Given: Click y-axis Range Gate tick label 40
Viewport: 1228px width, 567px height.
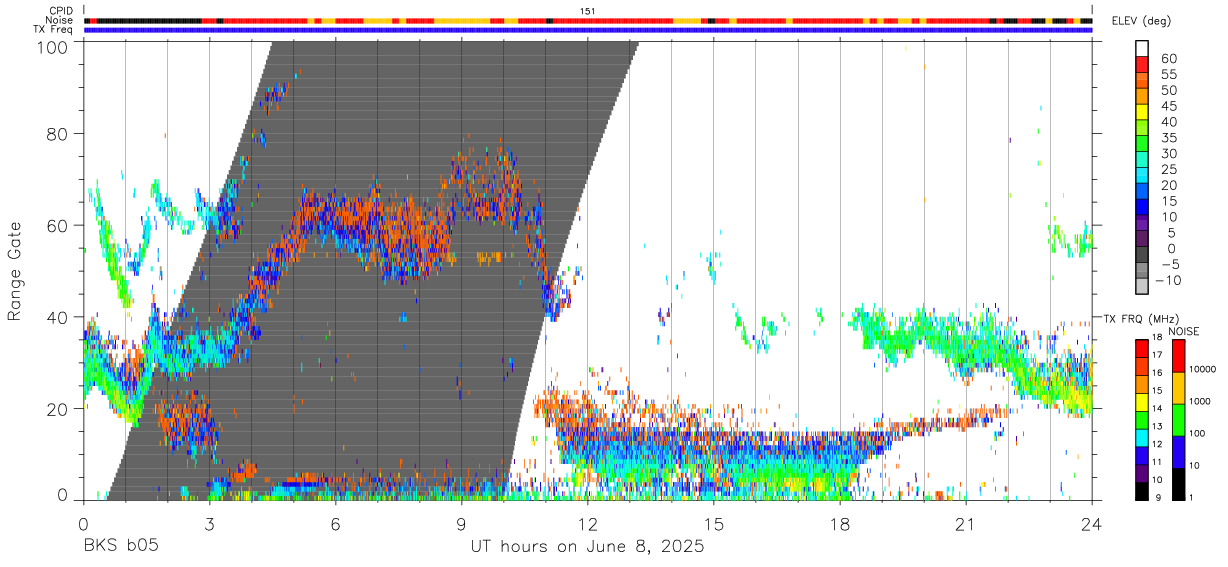Looking at the screenshot, I should coord(58,317).
